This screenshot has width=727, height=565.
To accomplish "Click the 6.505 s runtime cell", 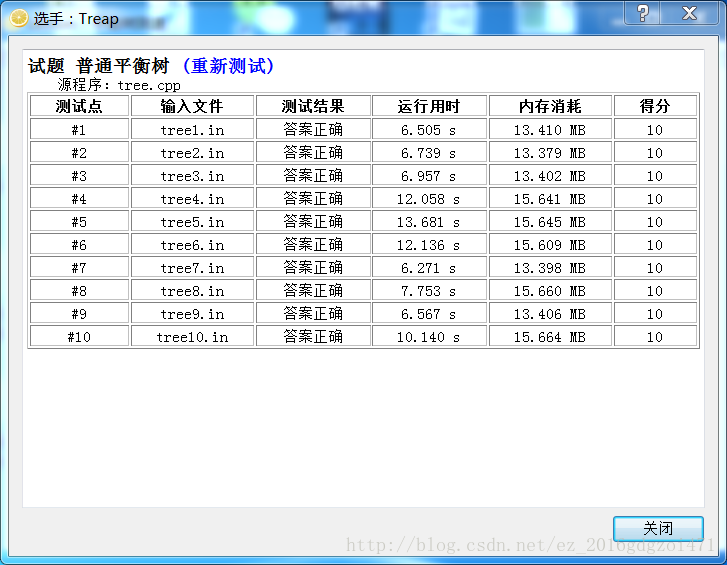I will coord(429,129).
